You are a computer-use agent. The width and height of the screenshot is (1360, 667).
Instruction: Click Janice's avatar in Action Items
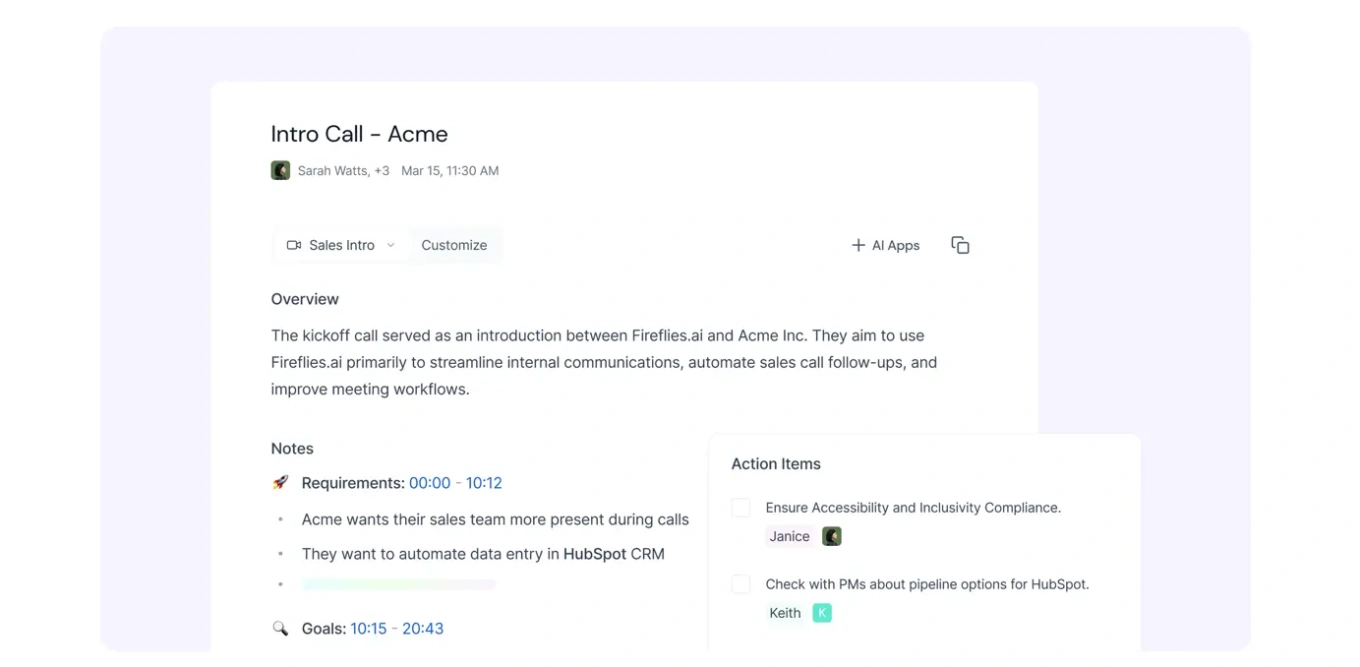click(831, 537)
